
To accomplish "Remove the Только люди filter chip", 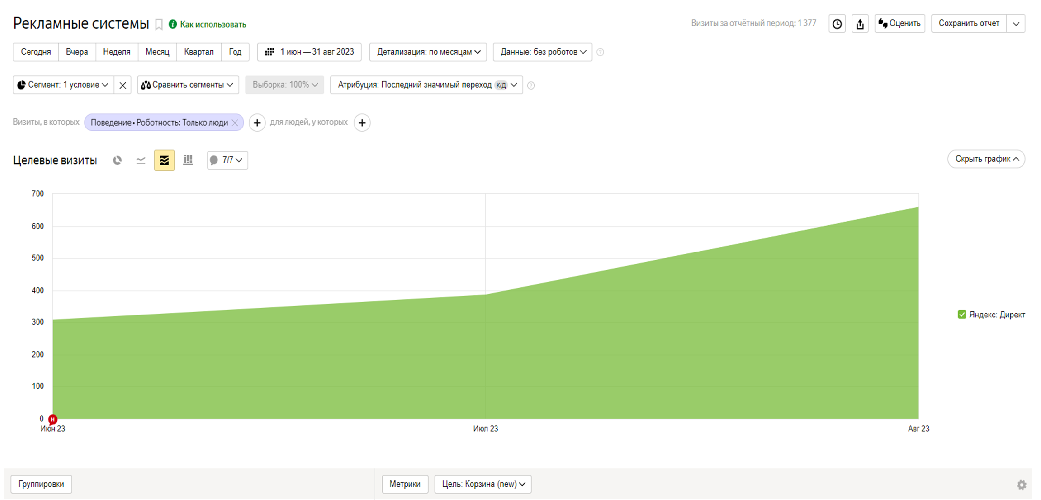I will [x=235, y=122].
